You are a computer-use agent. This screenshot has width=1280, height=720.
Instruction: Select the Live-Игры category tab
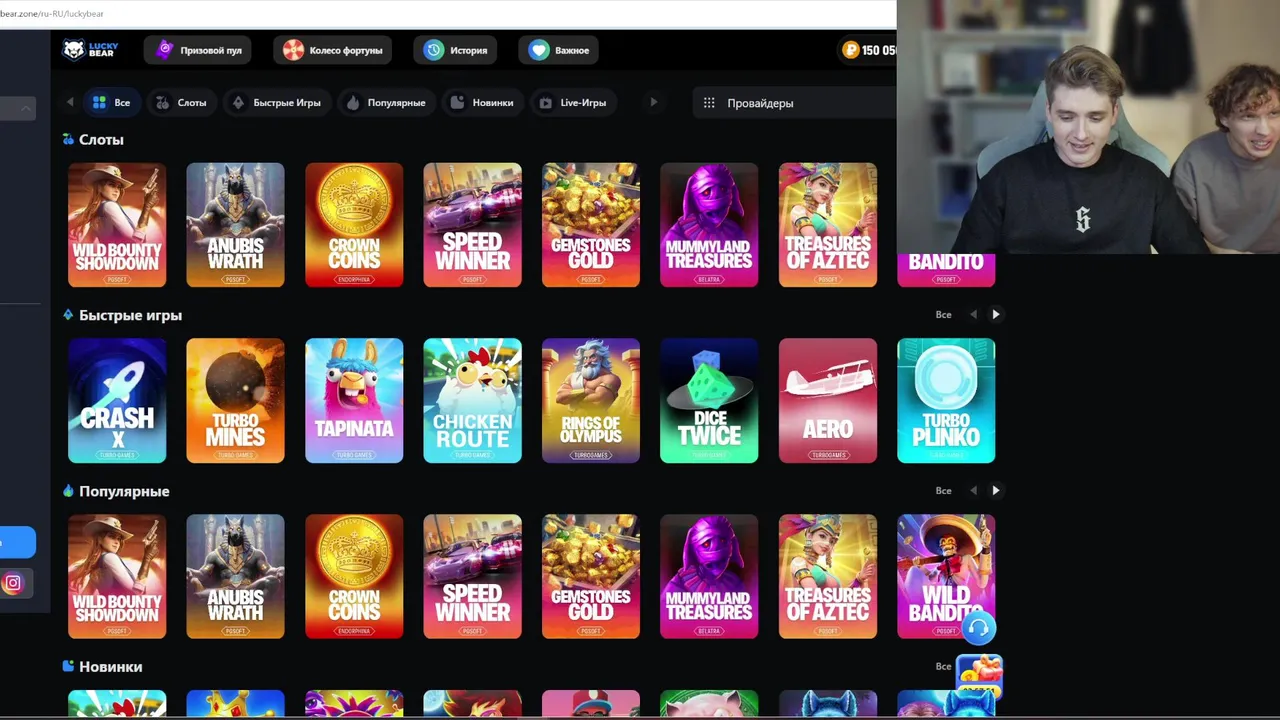point(573,103)
